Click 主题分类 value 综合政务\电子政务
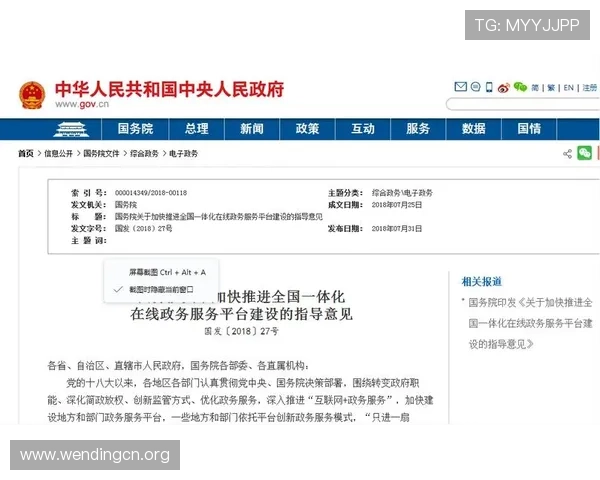The width and height of the screenshot is (600, 480). click(x=402, y=193)
